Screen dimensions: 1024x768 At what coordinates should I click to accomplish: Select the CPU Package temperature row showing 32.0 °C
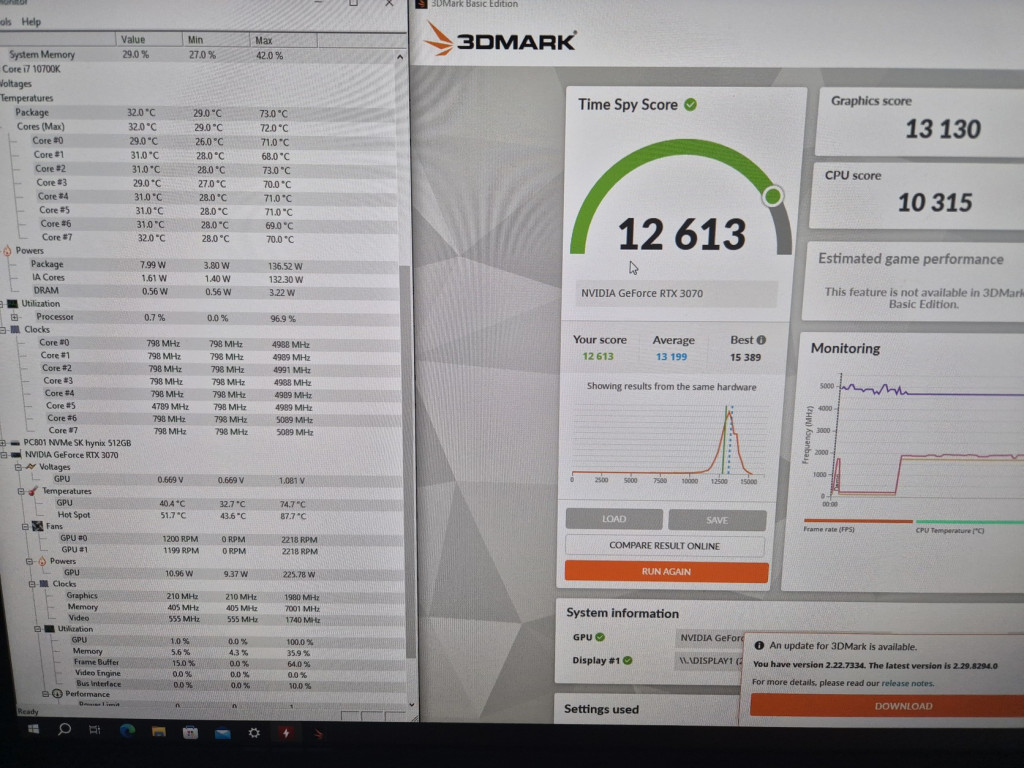tap(199, 113)
